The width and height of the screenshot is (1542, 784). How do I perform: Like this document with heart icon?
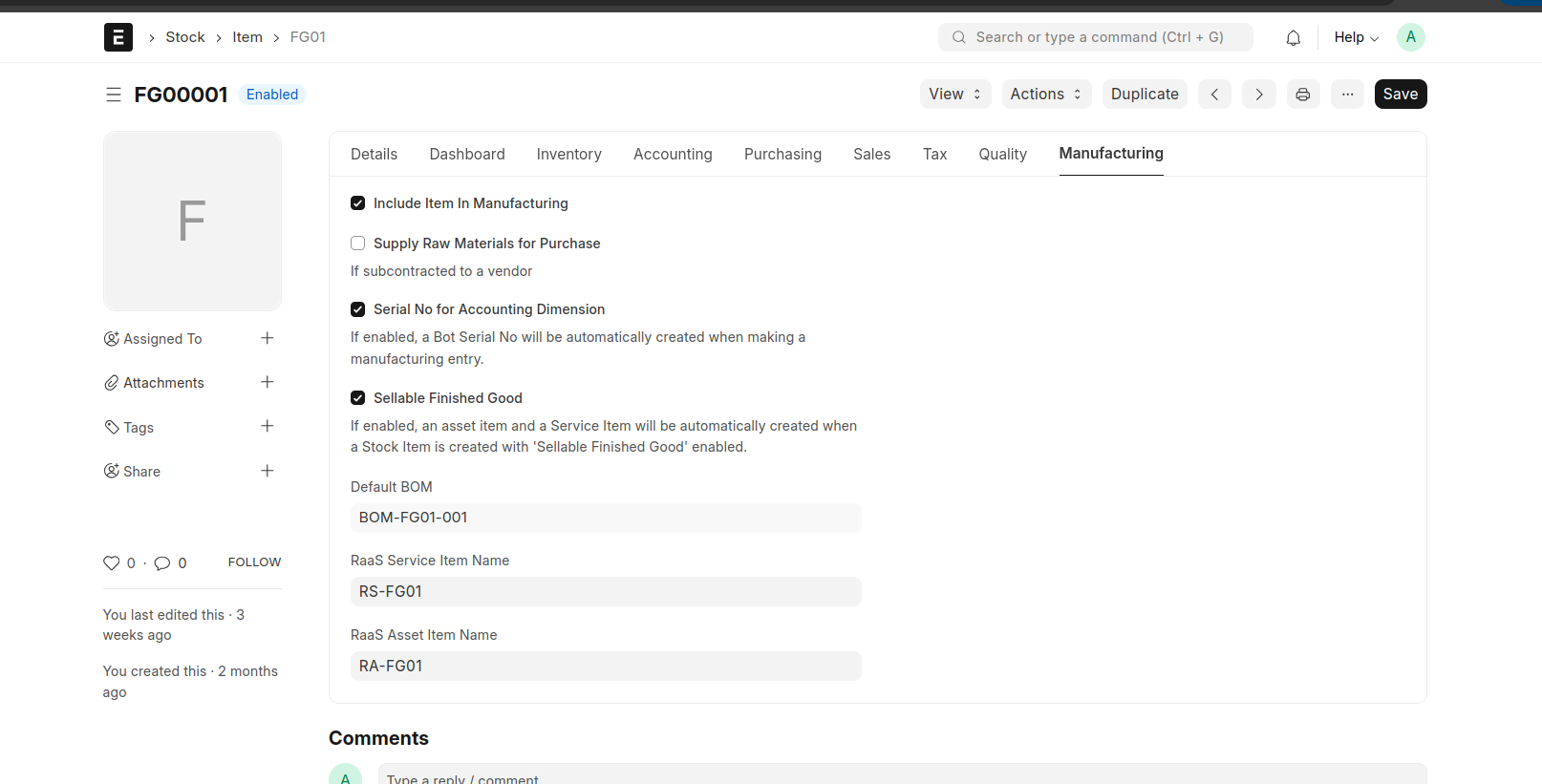(112, 562)
